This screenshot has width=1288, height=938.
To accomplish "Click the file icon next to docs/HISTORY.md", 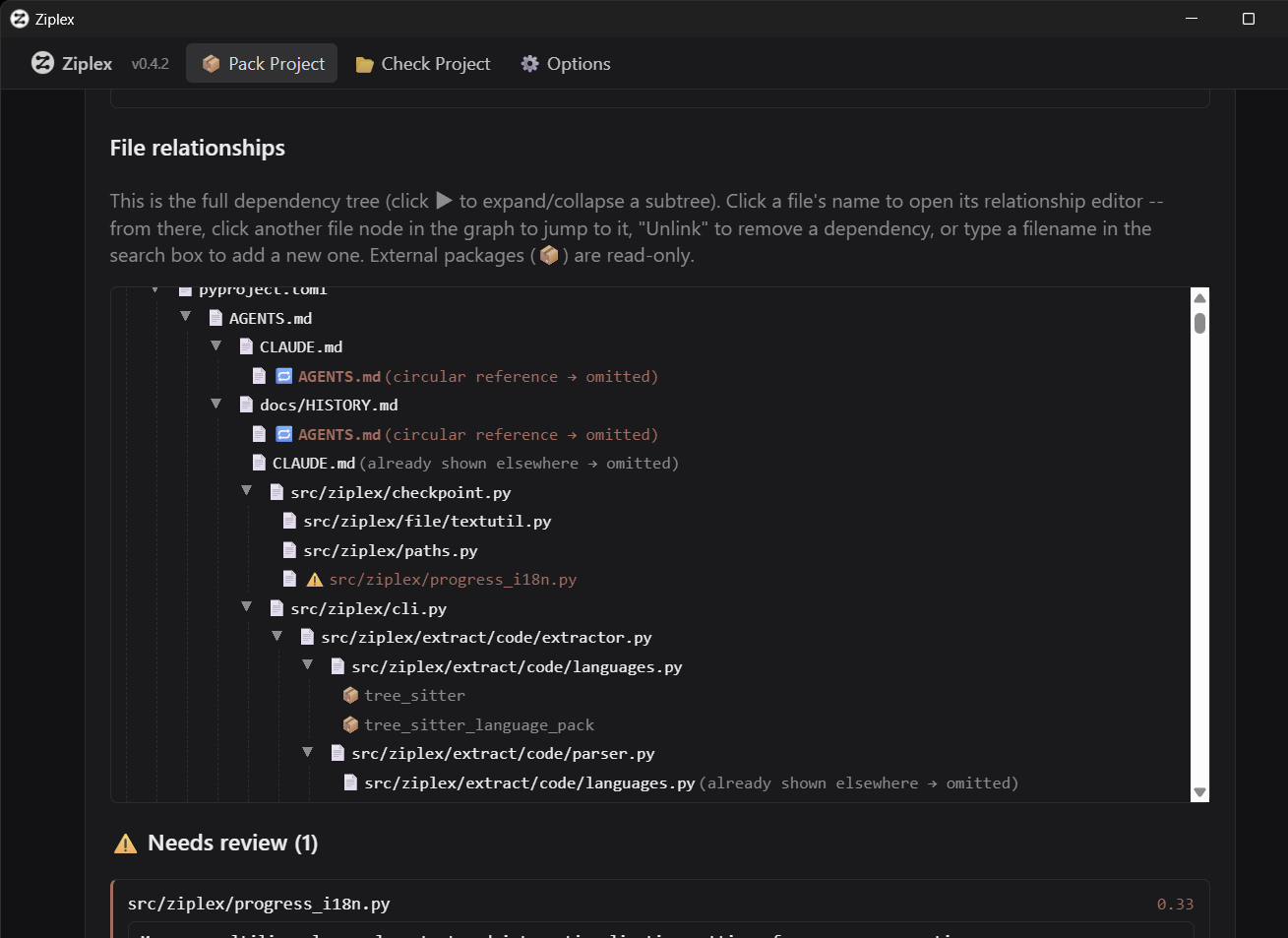I will pos(246,405).
